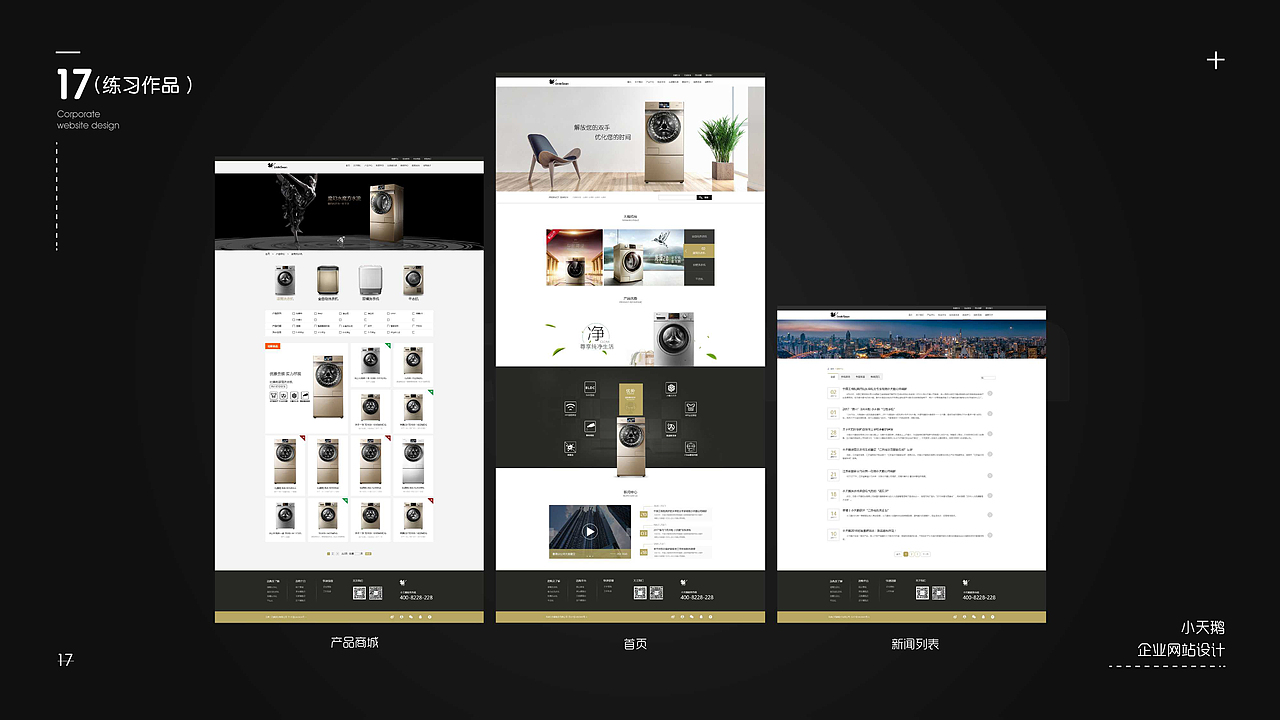
Task: Click the search field on the news list page
Action: pos(989,378)
